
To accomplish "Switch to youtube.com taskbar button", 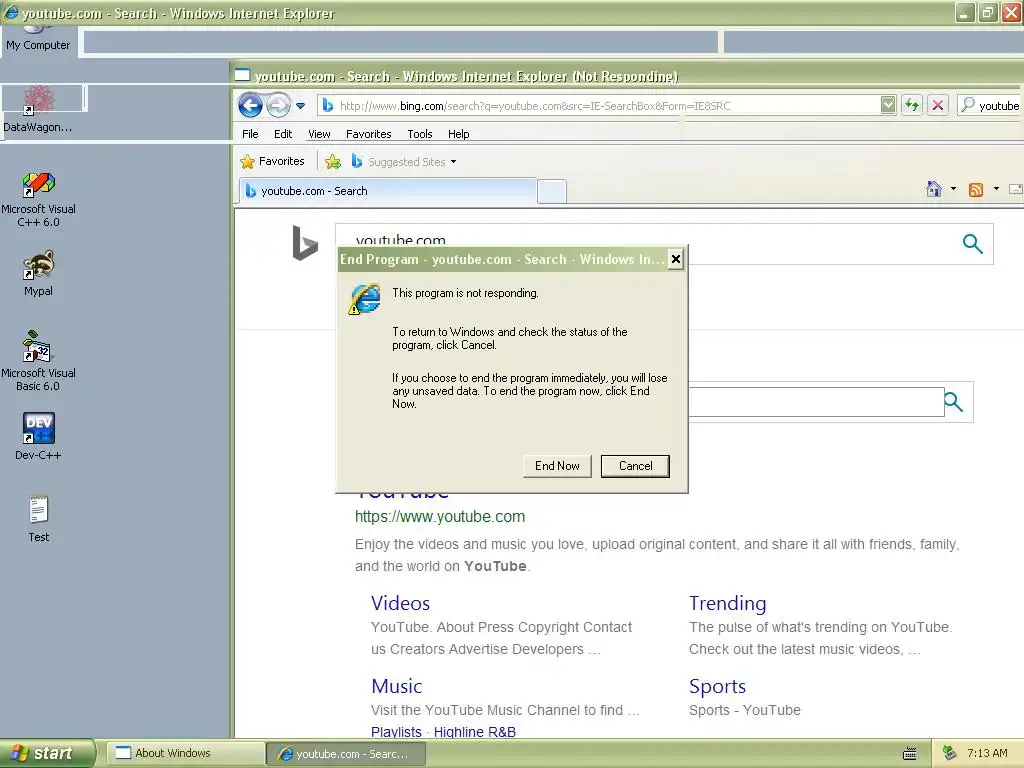I will click(346, 754).
